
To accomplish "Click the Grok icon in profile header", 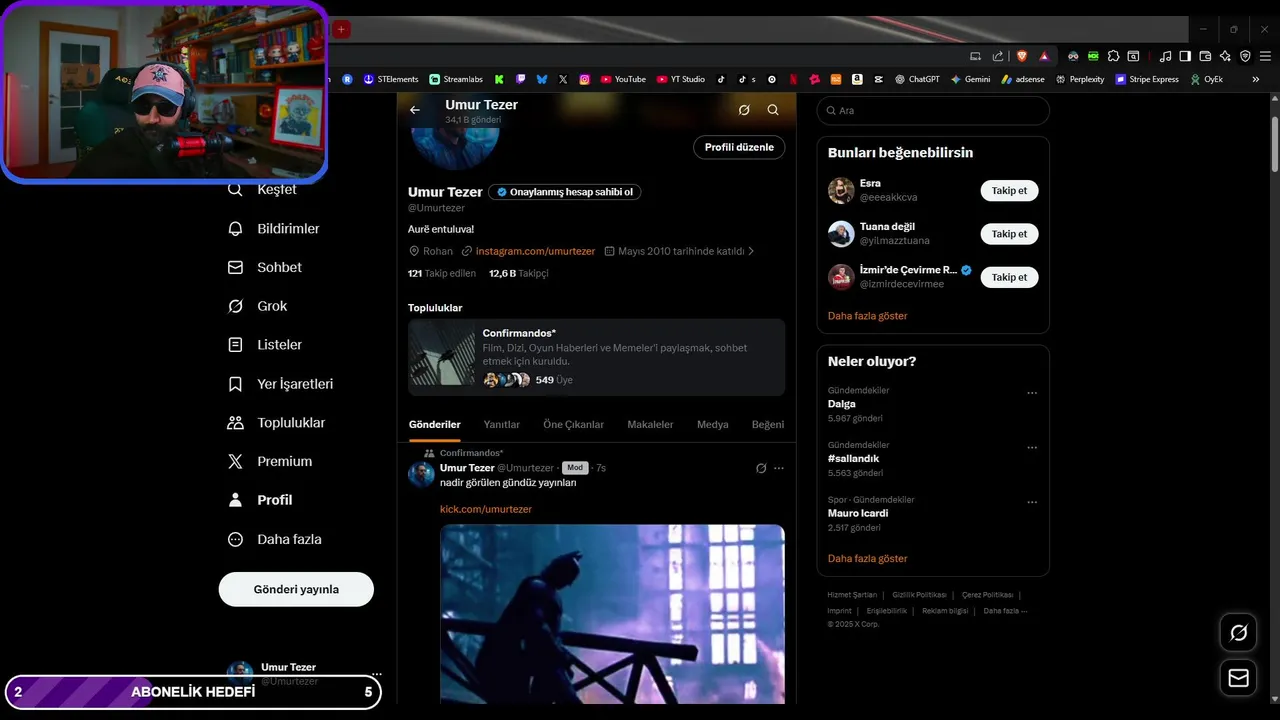I will (x=744, y=110).
